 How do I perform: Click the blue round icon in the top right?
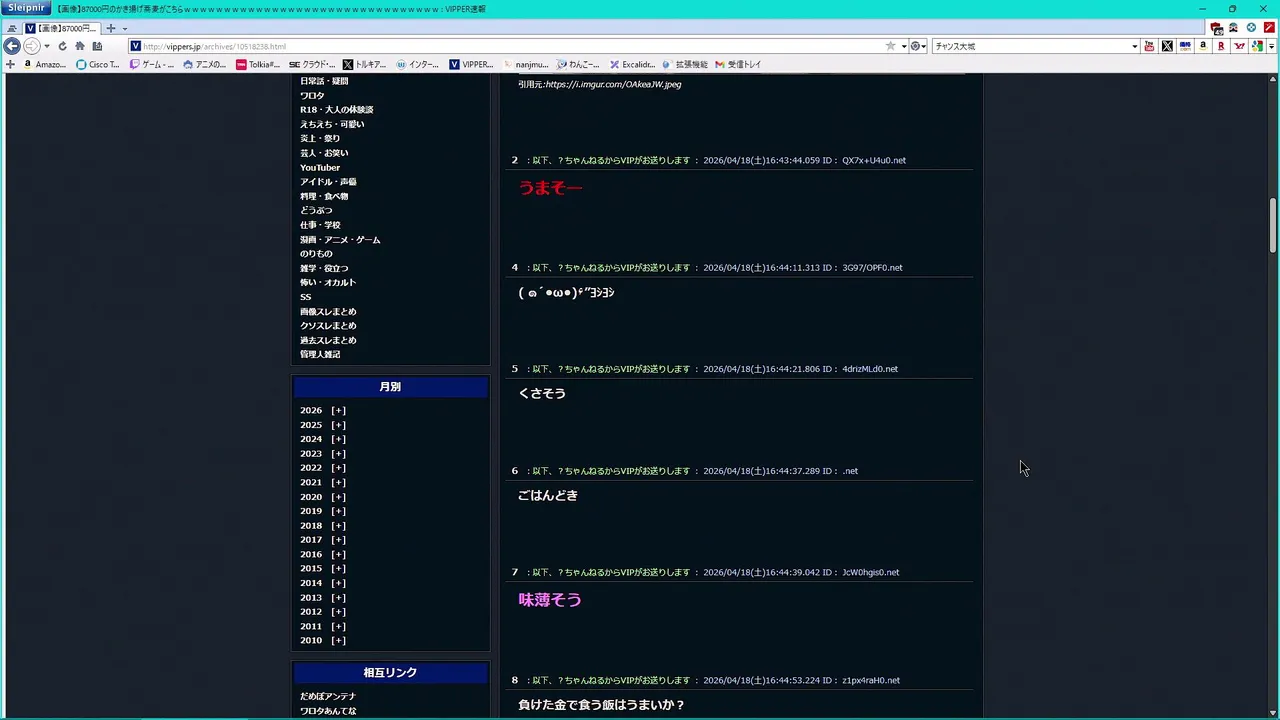click(x=1251, y=27)
